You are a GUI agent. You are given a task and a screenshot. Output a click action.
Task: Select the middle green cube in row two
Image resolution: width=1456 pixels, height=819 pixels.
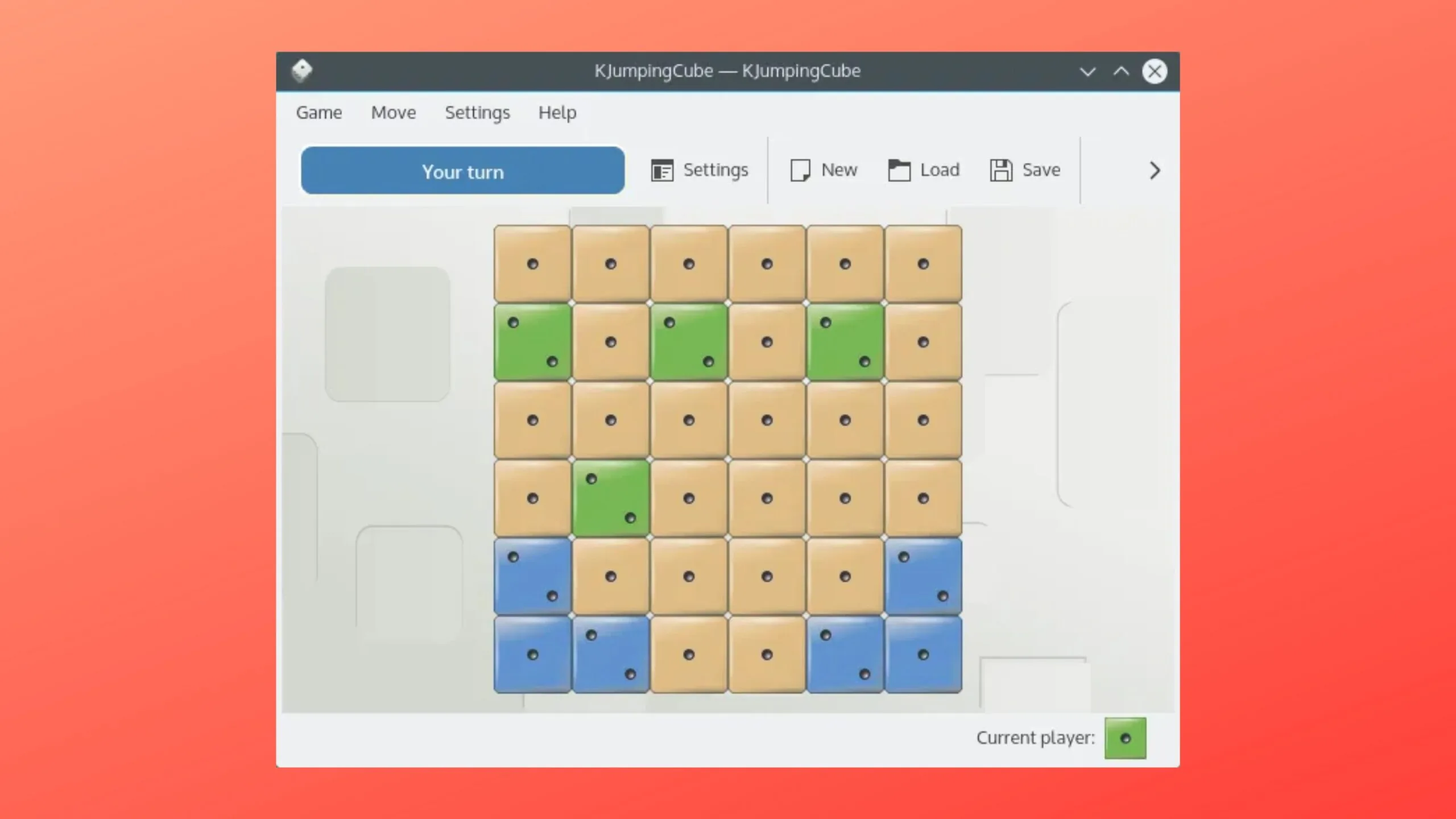click(x=689, y=342)
